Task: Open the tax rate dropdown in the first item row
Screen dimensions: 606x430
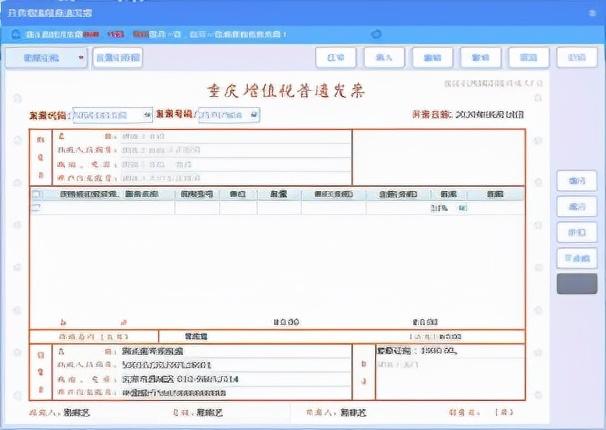Action: (x=462, y=208)
